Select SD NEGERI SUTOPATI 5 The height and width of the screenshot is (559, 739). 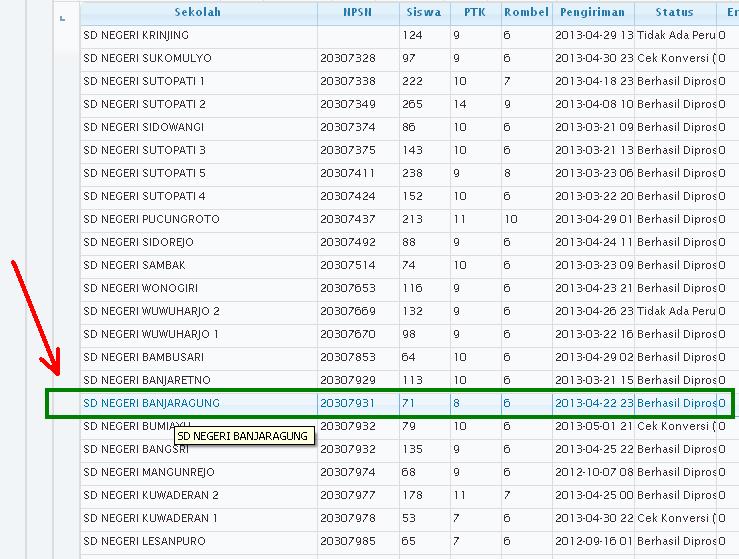tap(145, 174)
